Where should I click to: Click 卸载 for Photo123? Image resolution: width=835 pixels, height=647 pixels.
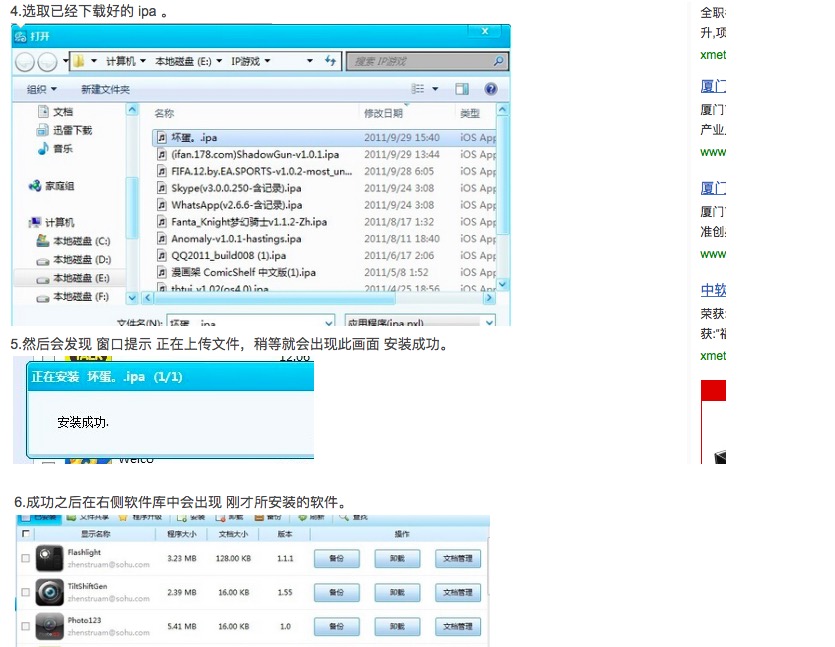click(397, 627)
